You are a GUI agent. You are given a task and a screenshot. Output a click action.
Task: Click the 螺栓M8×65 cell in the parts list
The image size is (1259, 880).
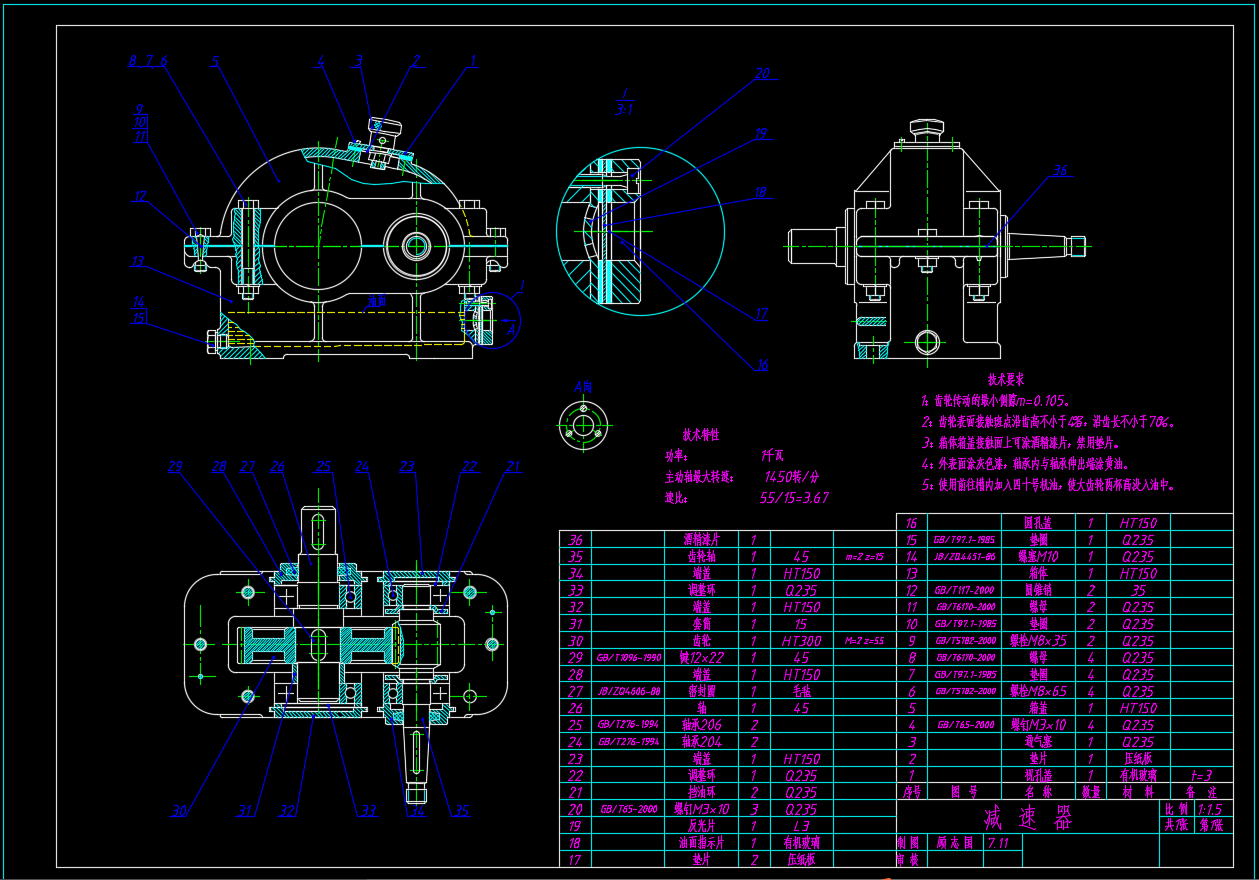tap(1037, 691)
